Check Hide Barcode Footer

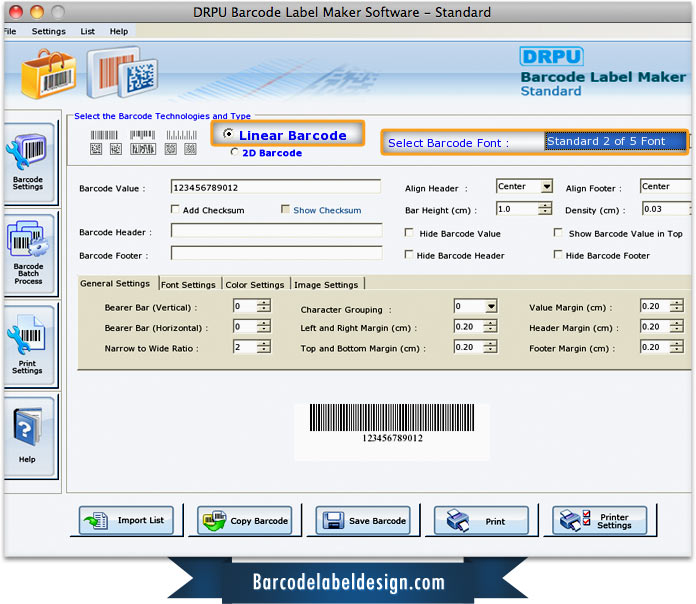tap(558, 254)
